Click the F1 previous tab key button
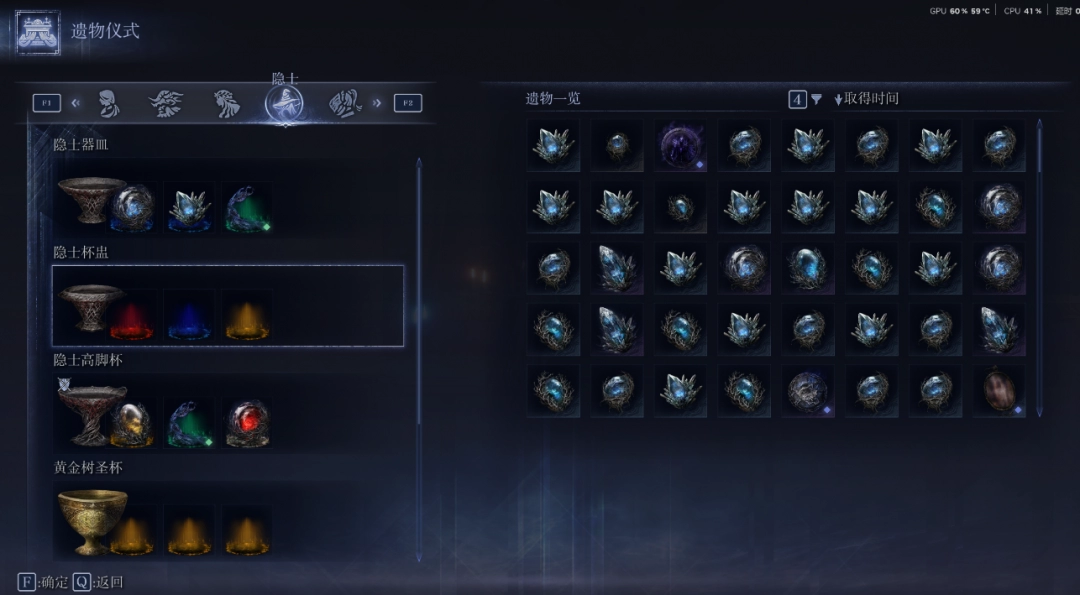1080x595 pixels. pyautogui.click(x=47, y=103)
